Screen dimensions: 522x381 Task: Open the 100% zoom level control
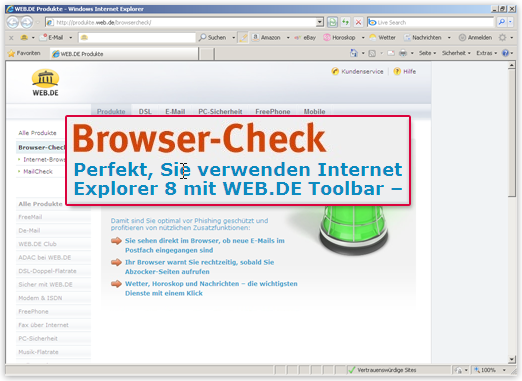tap(490, 370)
